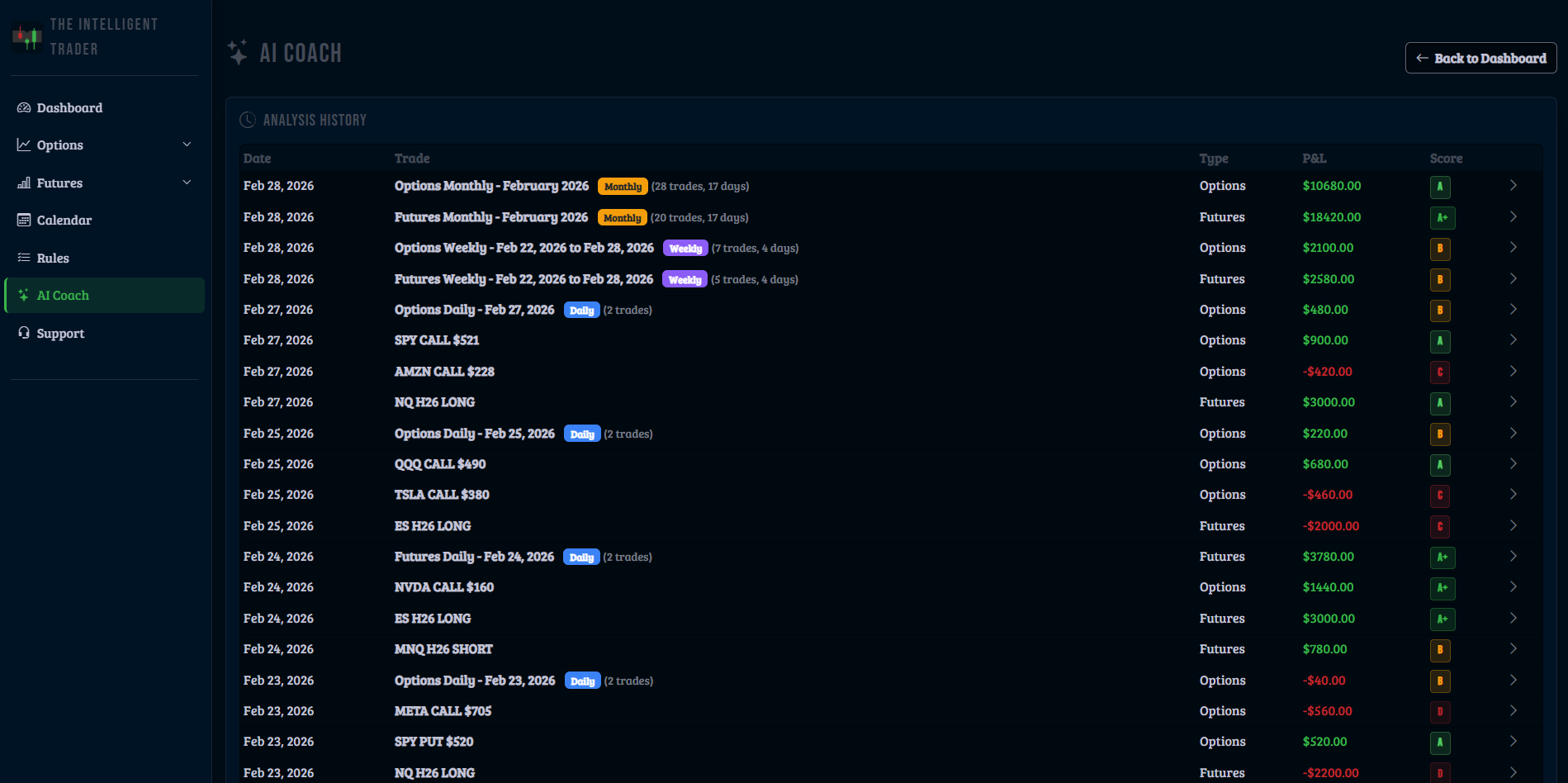The height and width of the screenshot is (783, 1568).
Task: Switch to the AI Coach section
Action: pos(62,295)
